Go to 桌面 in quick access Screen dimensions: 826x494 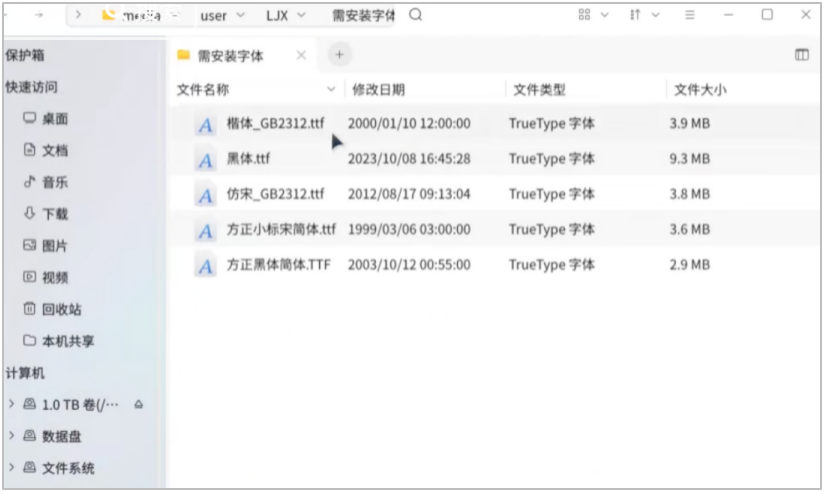pyautogui.click(x=54, y=119)
